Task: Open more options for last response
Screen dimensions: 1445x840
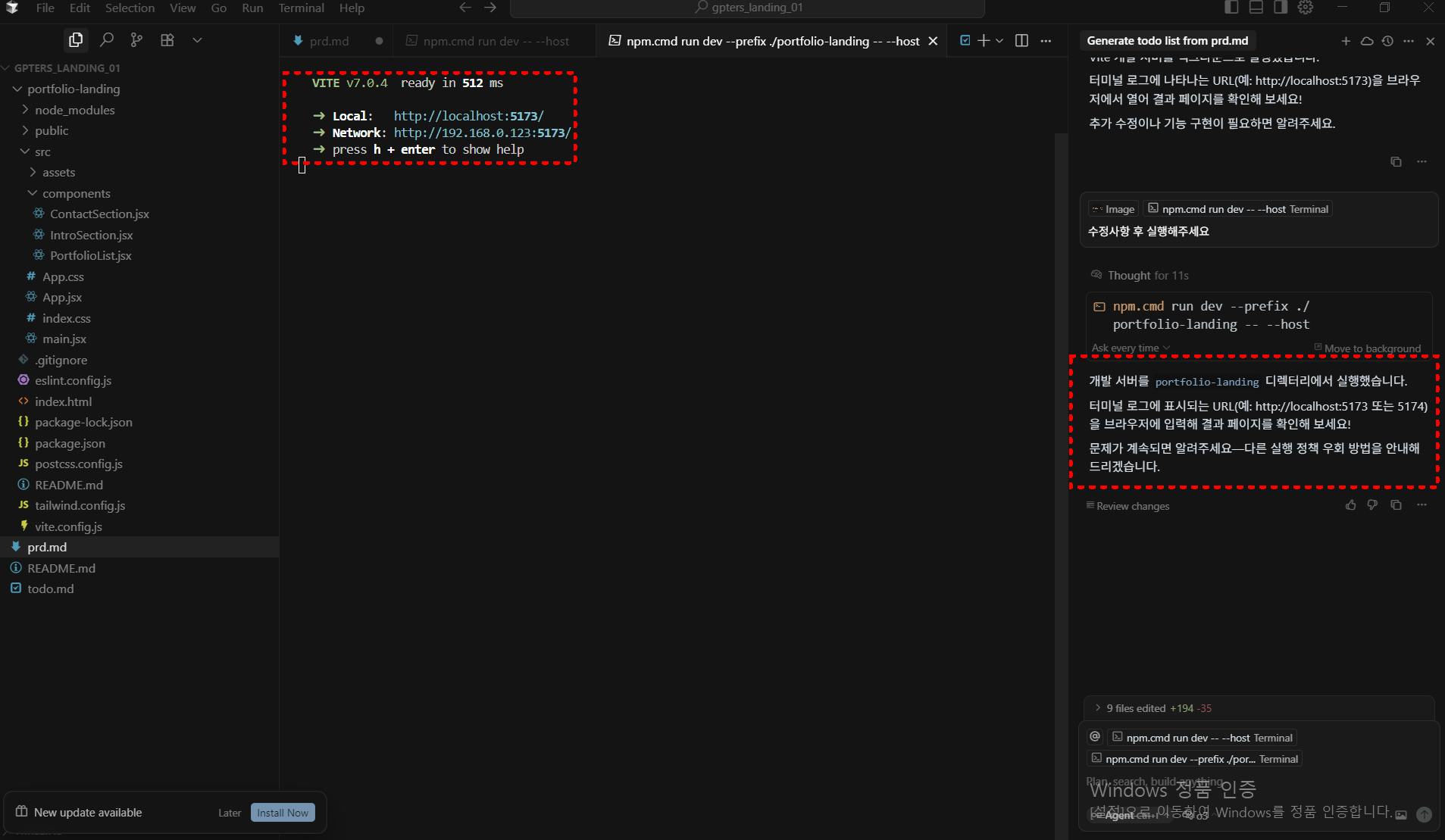Action: pos(1422,505)
